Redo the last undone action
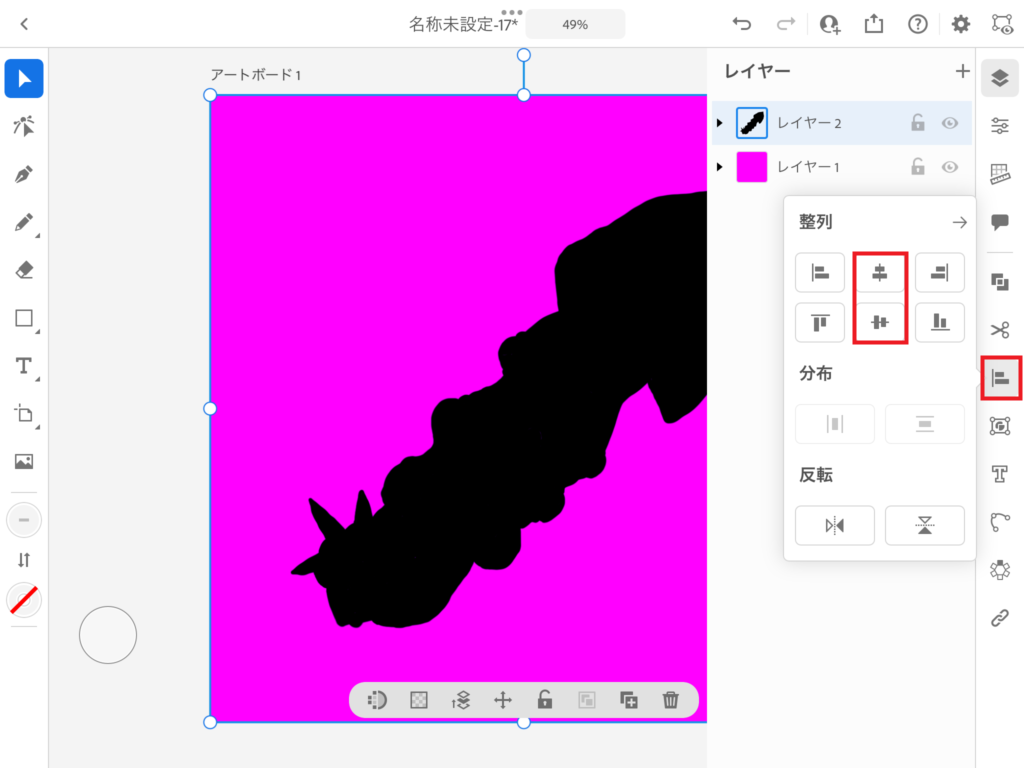The width and height of the screenshot is (1024, 768). pos(785,24)
